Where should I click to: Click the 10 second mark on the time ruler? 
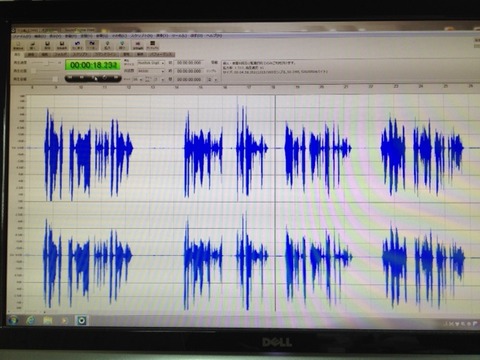[x=80, y=87]
